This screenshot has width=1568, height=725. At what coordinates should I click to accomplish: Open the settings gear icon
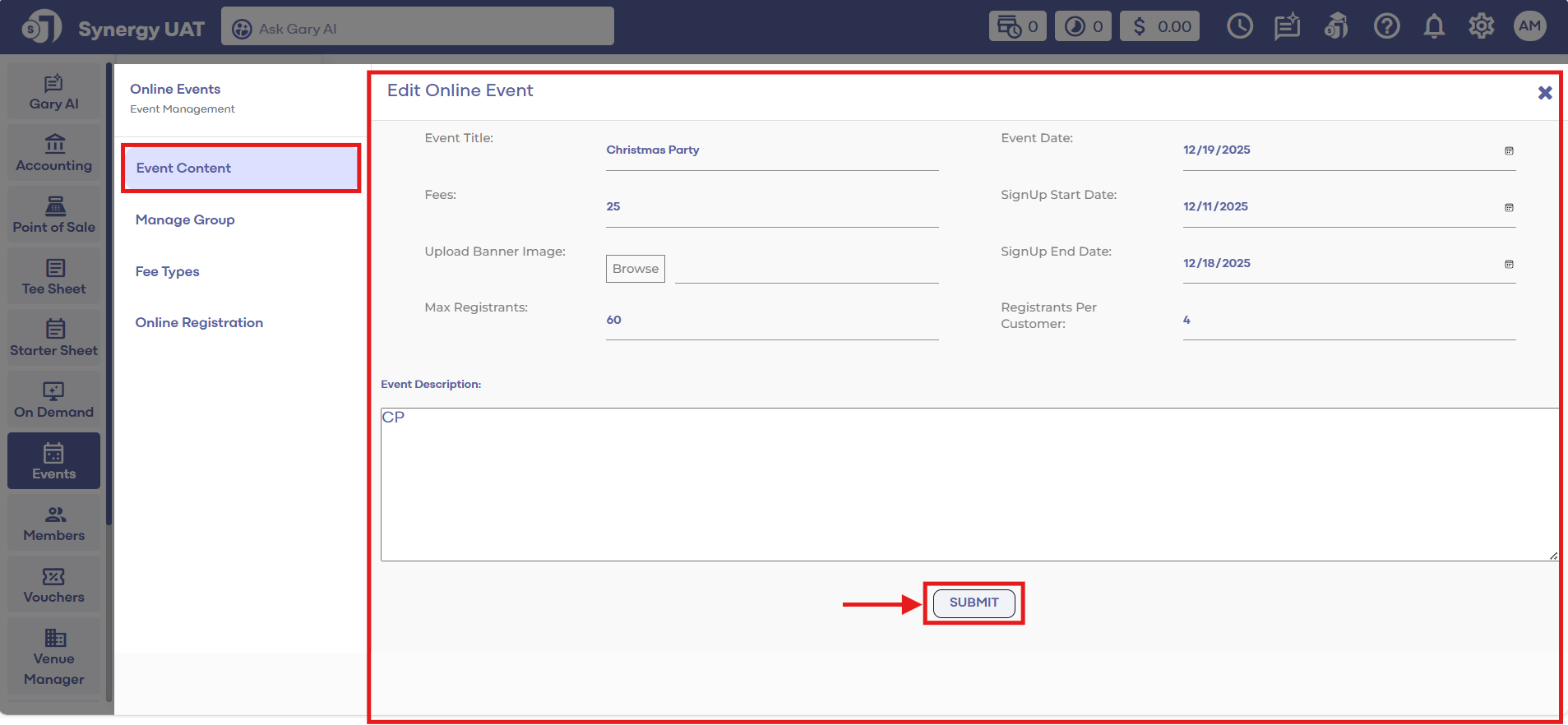click(1481, 27)
